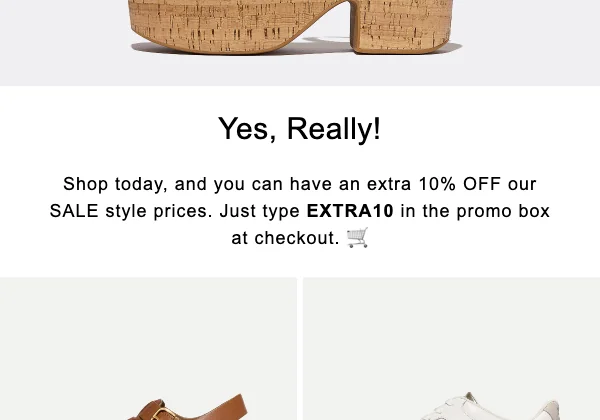Viewport: 600px width, 420px height.
Task: Click the "Shop today," text
Action: (x=115, y=184)
